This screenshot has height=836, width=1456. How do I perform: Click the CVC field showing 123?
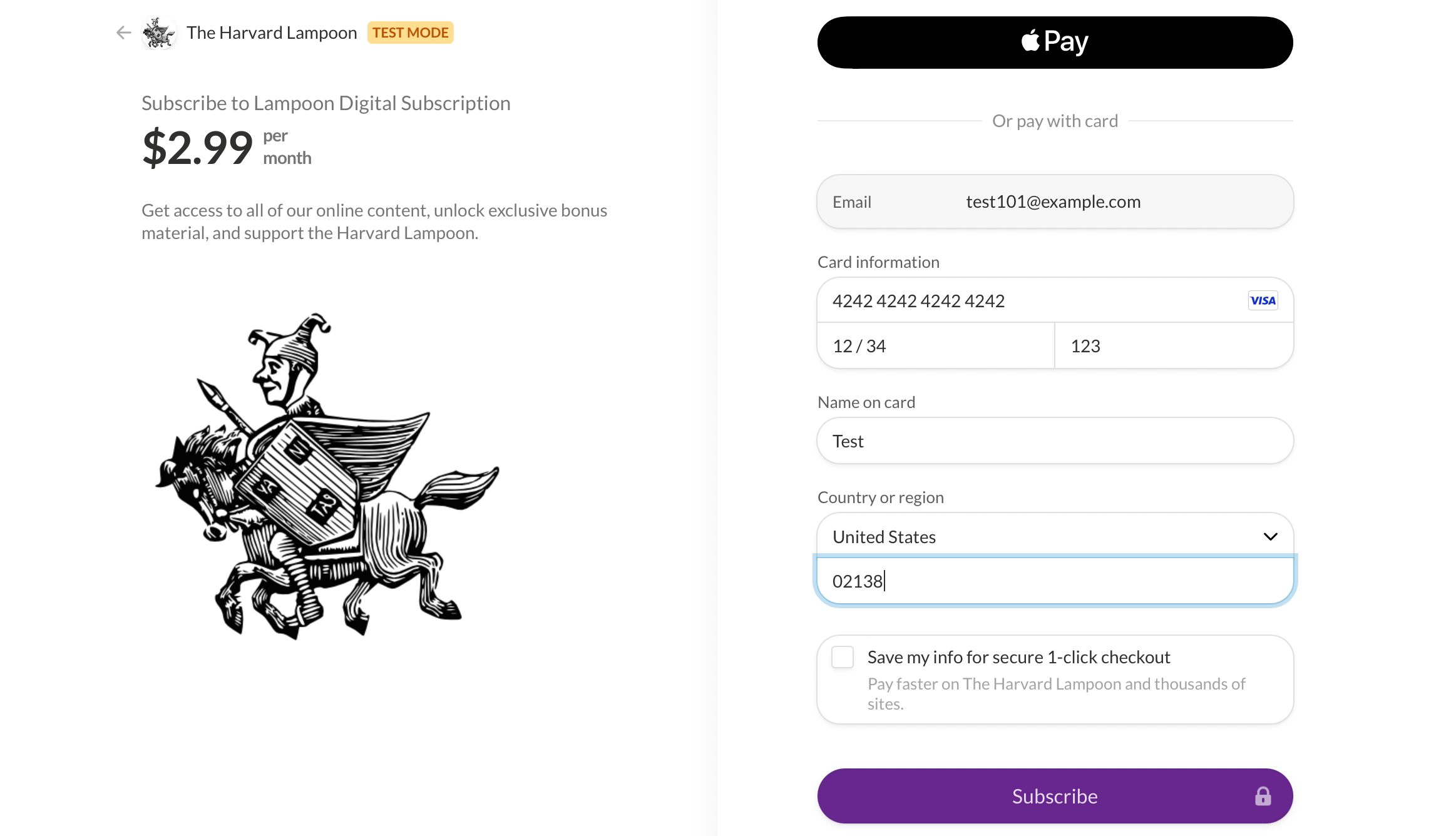coord(1174,346)
